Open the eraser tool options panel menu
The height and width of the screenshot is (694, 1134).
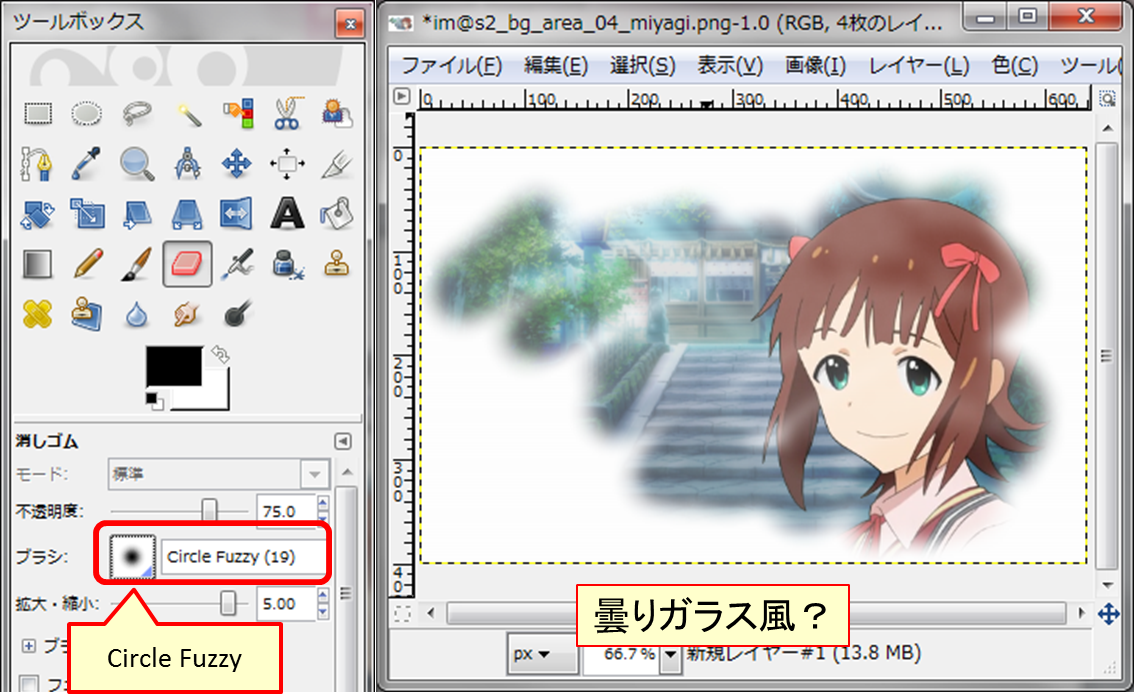click(343, 441)
